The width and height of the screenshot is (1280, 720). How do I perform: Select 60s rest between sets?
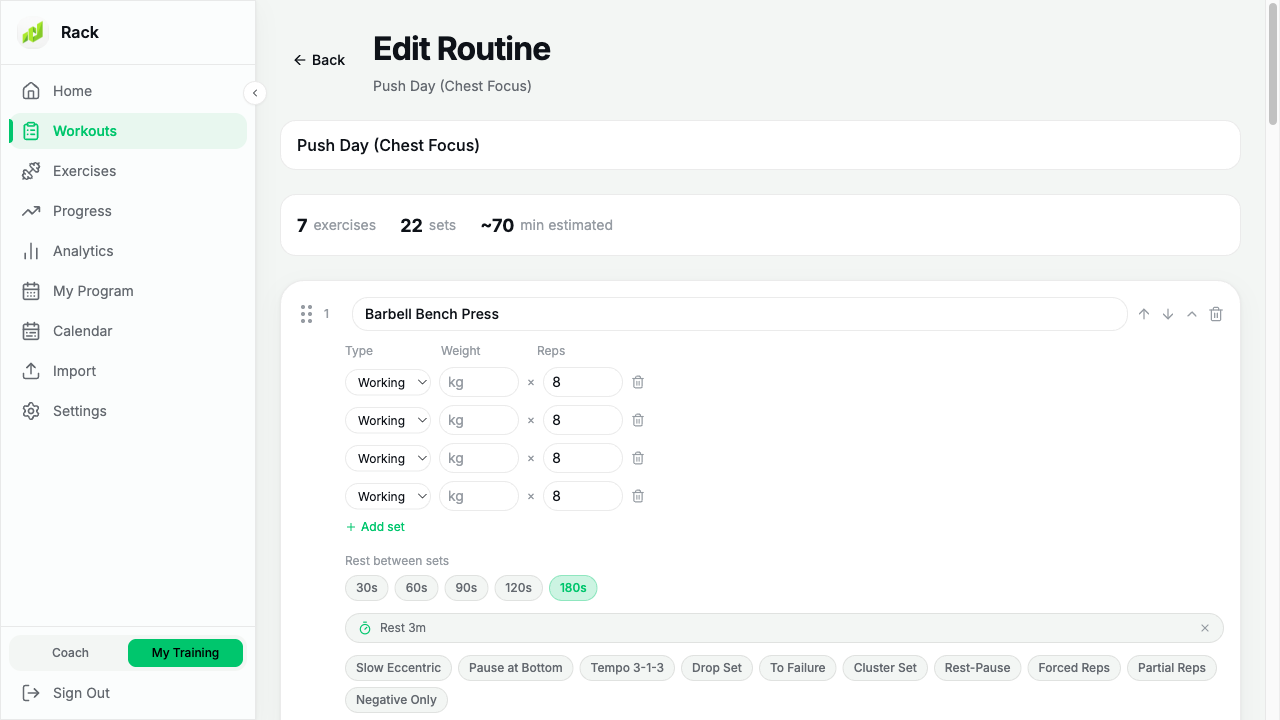(417, 588)
